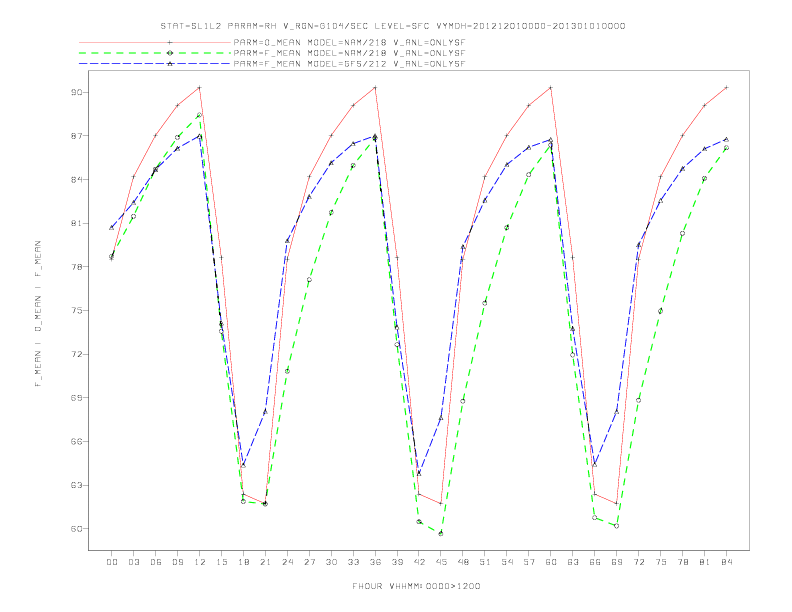Click the blue dashed legend line sample
The image size is (792, 612).
coord(155,64)
